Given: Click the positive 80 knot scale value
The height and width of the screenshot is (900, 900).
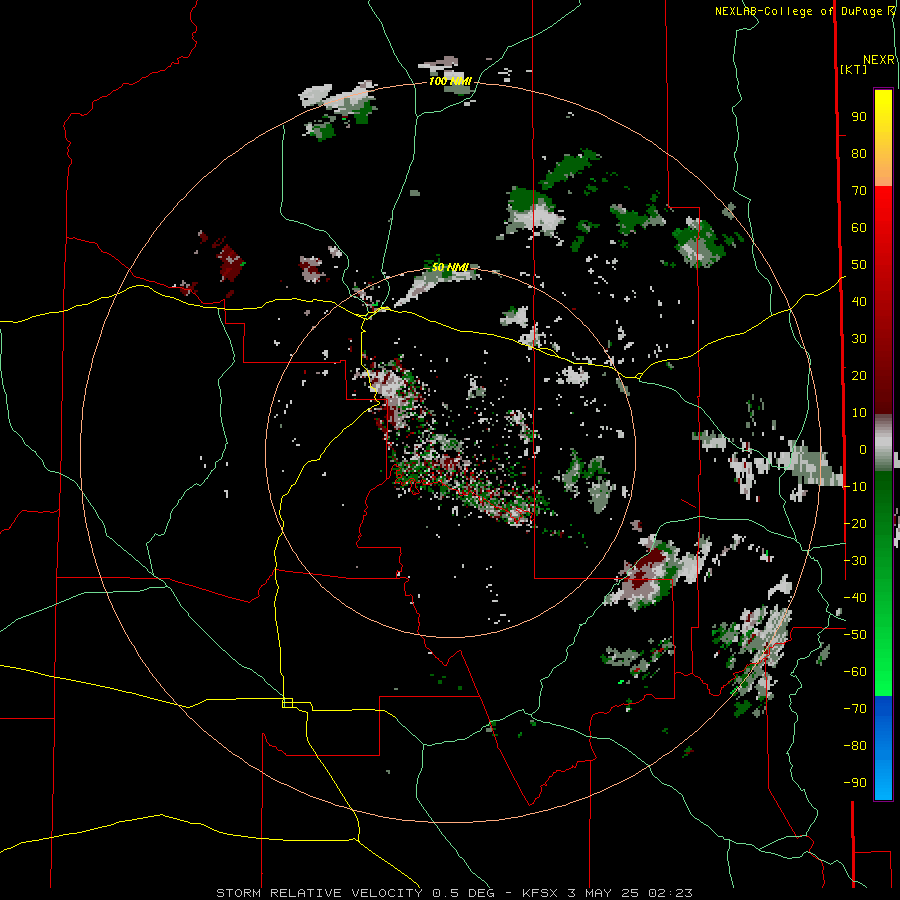Looking at the screenshot, I should [x=859, y=153].
